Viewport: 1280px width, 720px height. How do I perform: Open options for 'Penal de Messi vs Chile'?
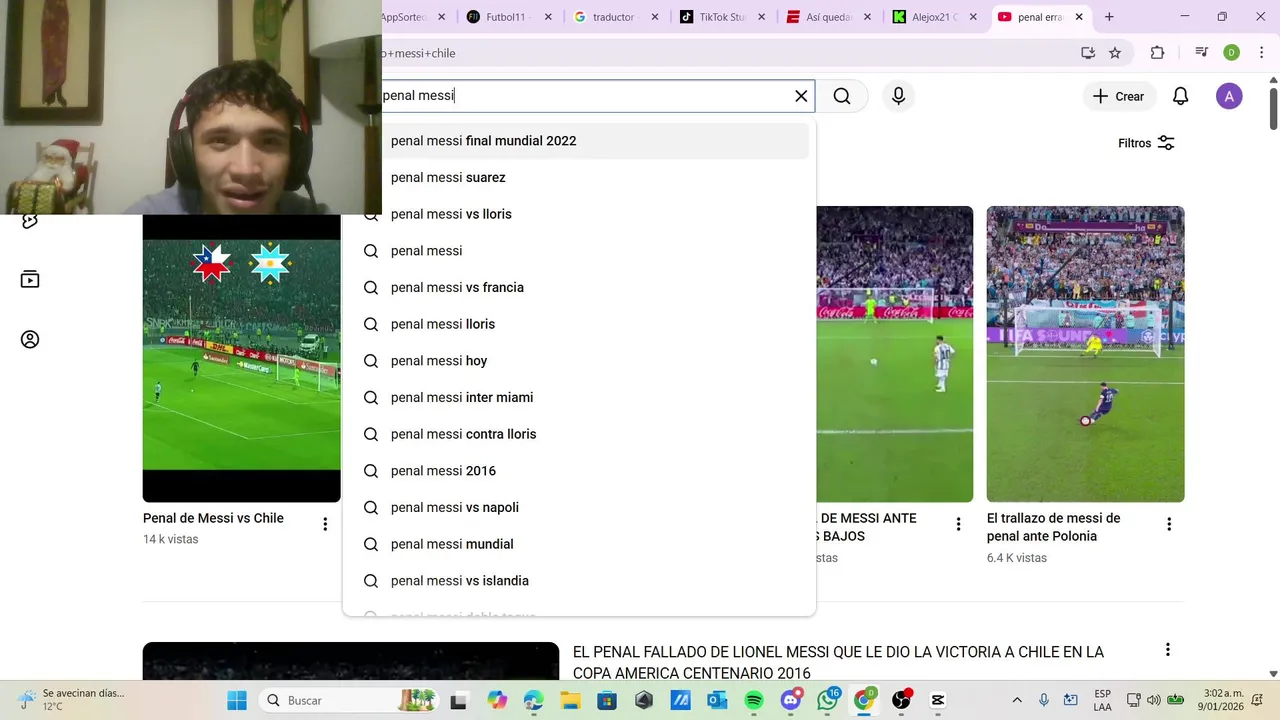325,524
